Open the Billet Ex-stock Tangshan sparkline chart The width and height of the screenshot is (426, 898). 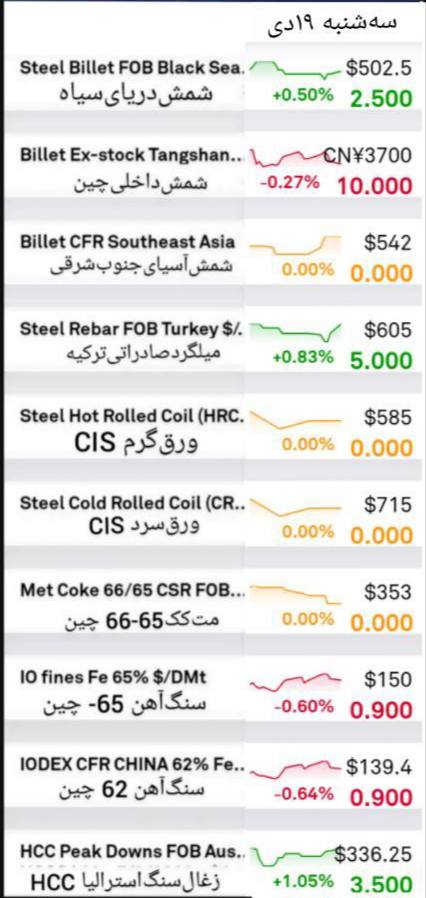click(x=296, y=157)
